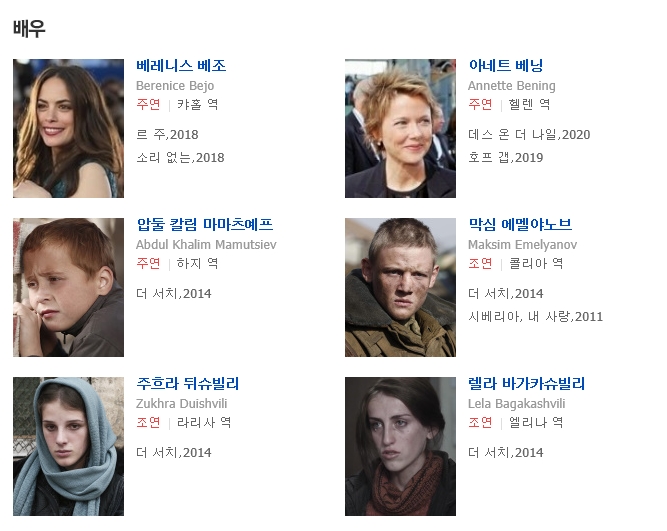Open Maksim Emelyanov's photo
Viewport: 667px width, 531px height.
click(x=400, y=287)
